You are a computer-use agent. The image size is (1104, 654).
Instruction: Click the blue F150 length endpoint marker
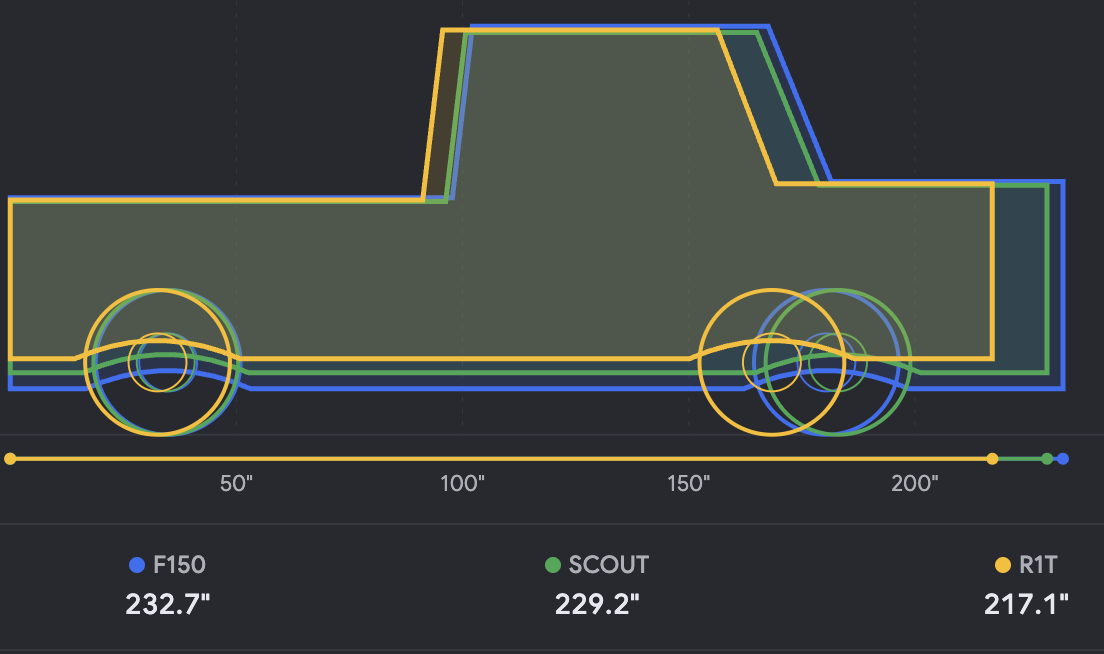click(1063, 459)
